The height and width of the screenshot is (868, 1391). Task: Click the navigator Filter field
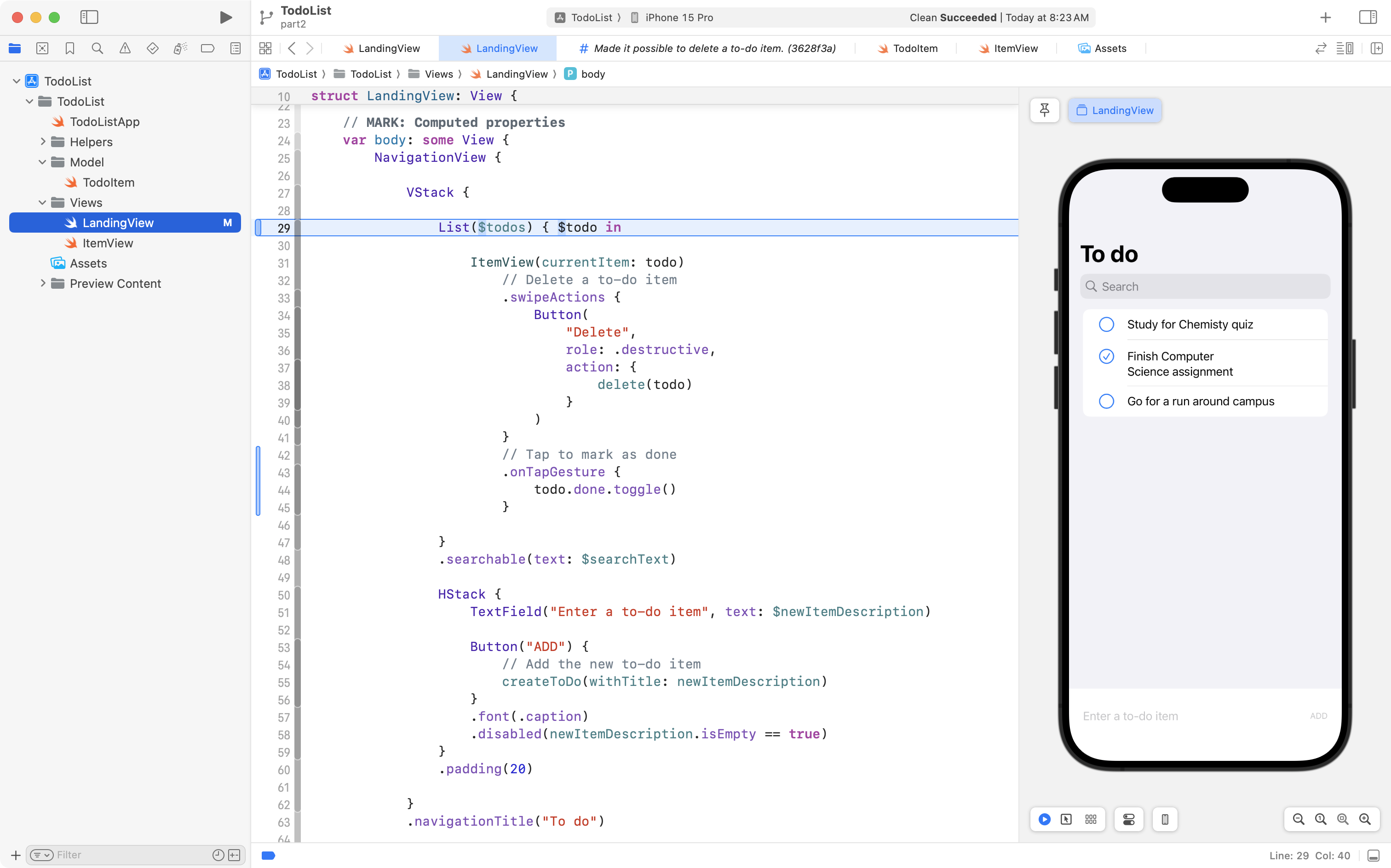click(132, 855)
